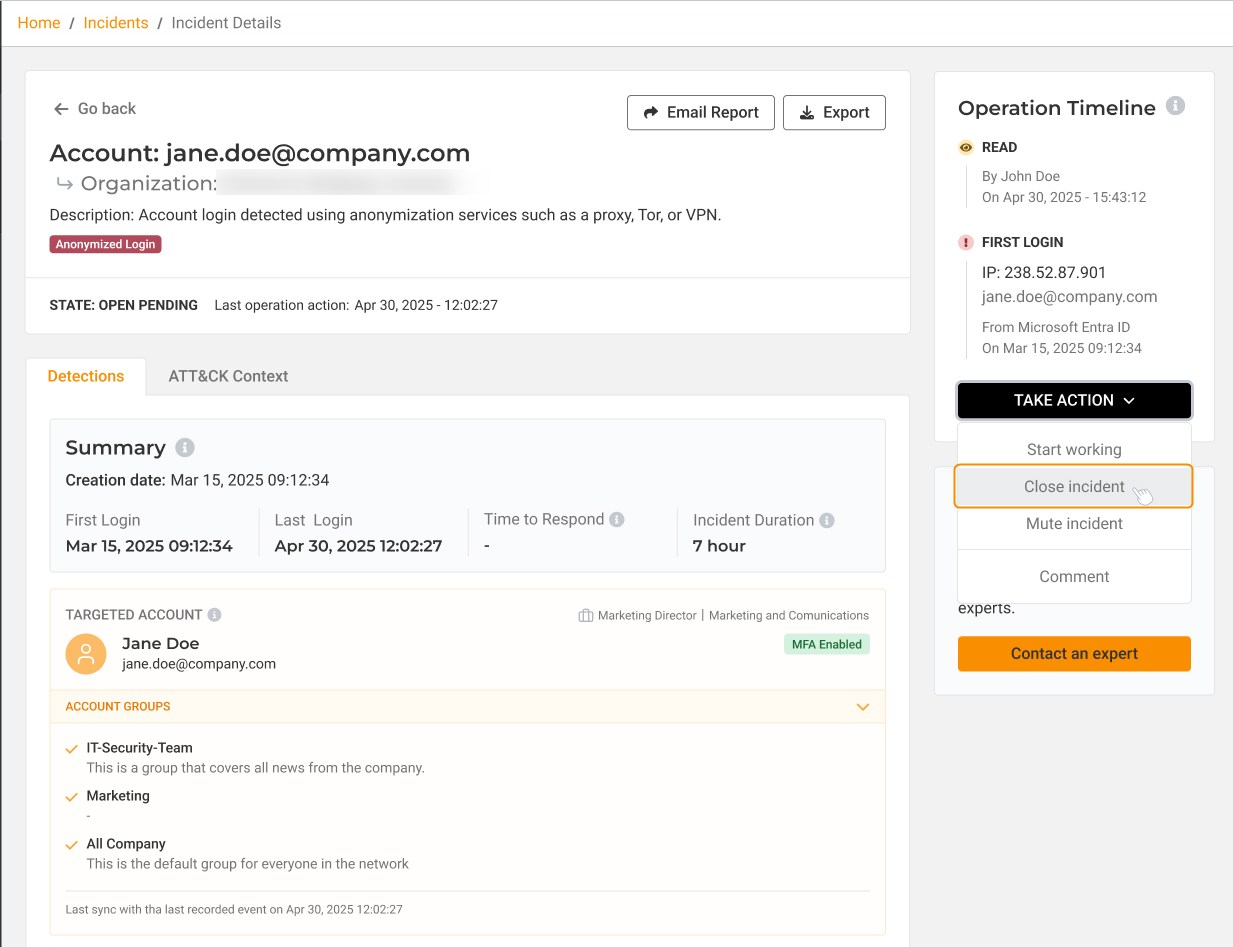Screen dimensions: 1233x947
Task: Collapse the ACCOUNT GROUPS section chevron
Action: click(863, 707)
